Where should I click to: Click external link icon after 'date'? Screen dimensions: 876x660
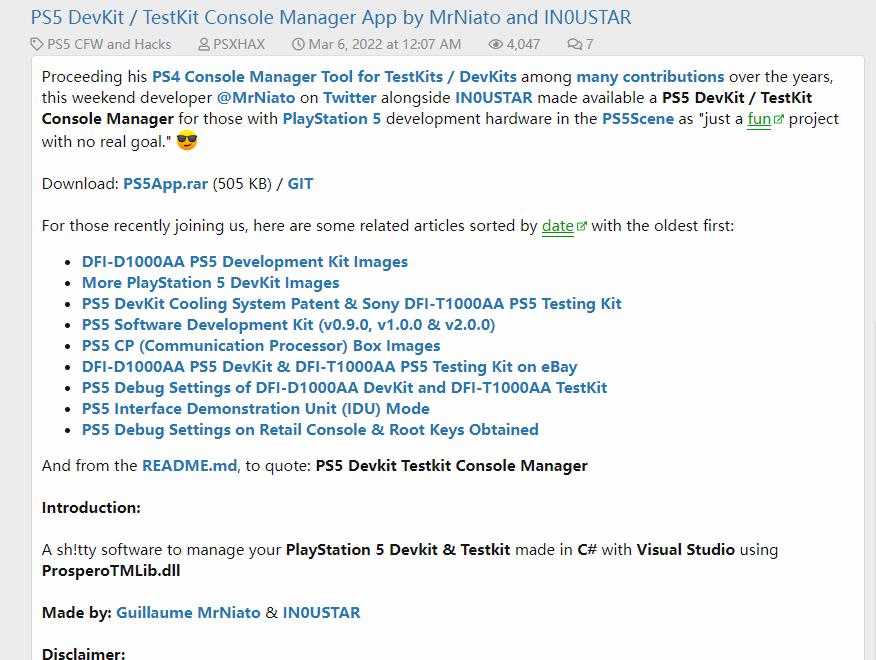coord(581,227)
